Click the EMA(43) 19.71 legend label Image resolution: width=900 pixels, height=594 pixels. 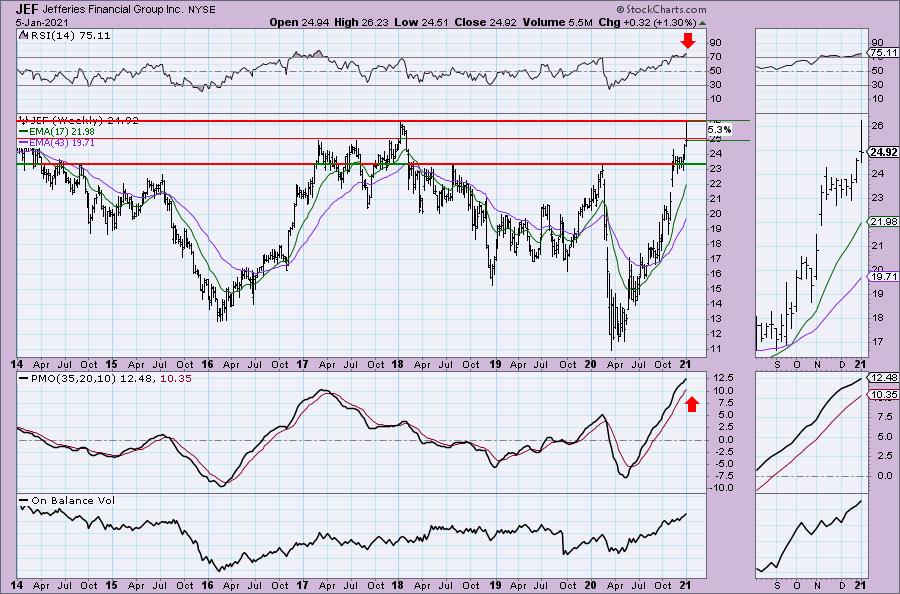point(62,142)
